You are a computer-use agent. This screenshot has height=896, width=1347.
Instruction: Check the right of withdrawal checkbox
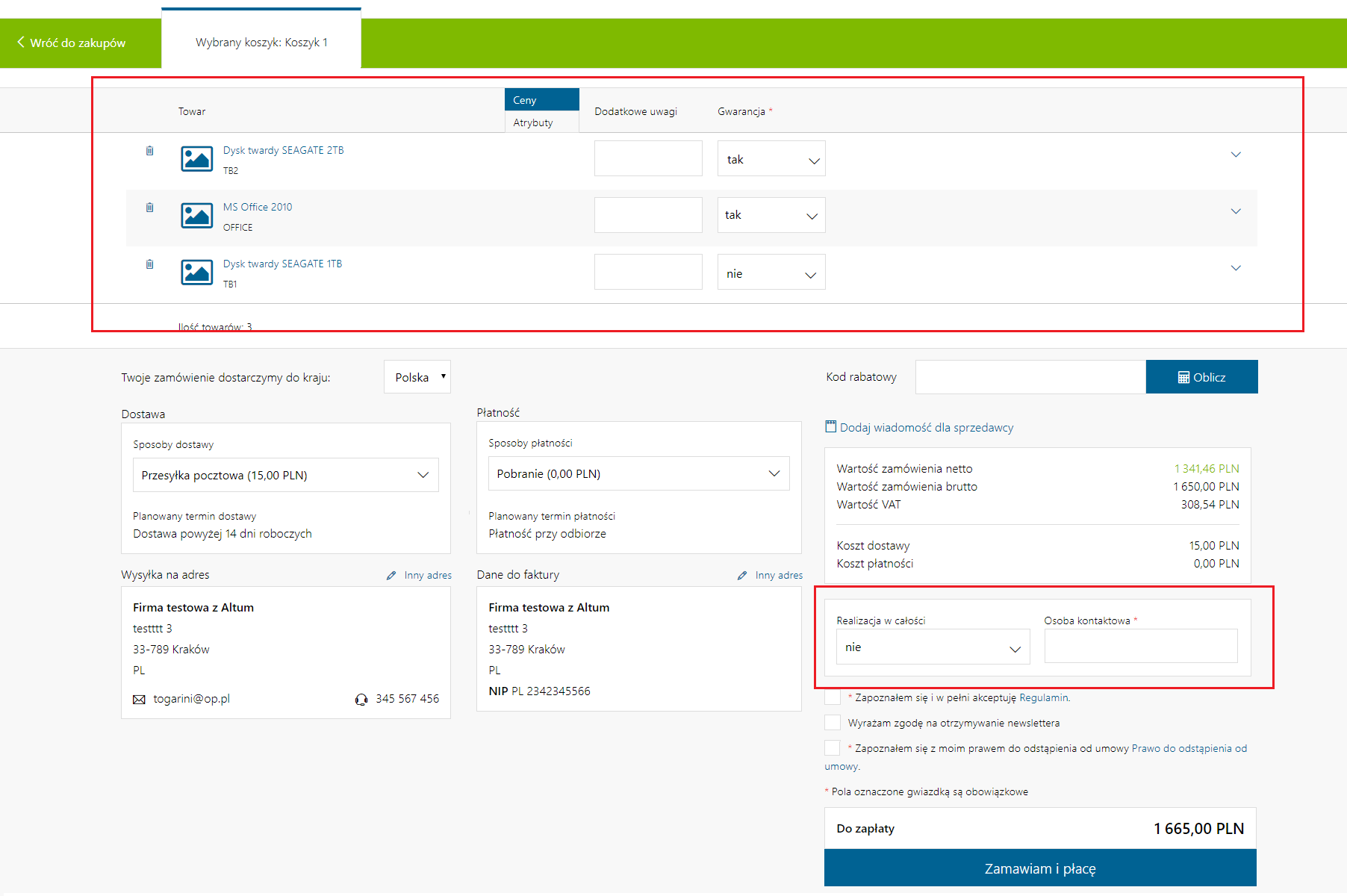coord(833,748)
